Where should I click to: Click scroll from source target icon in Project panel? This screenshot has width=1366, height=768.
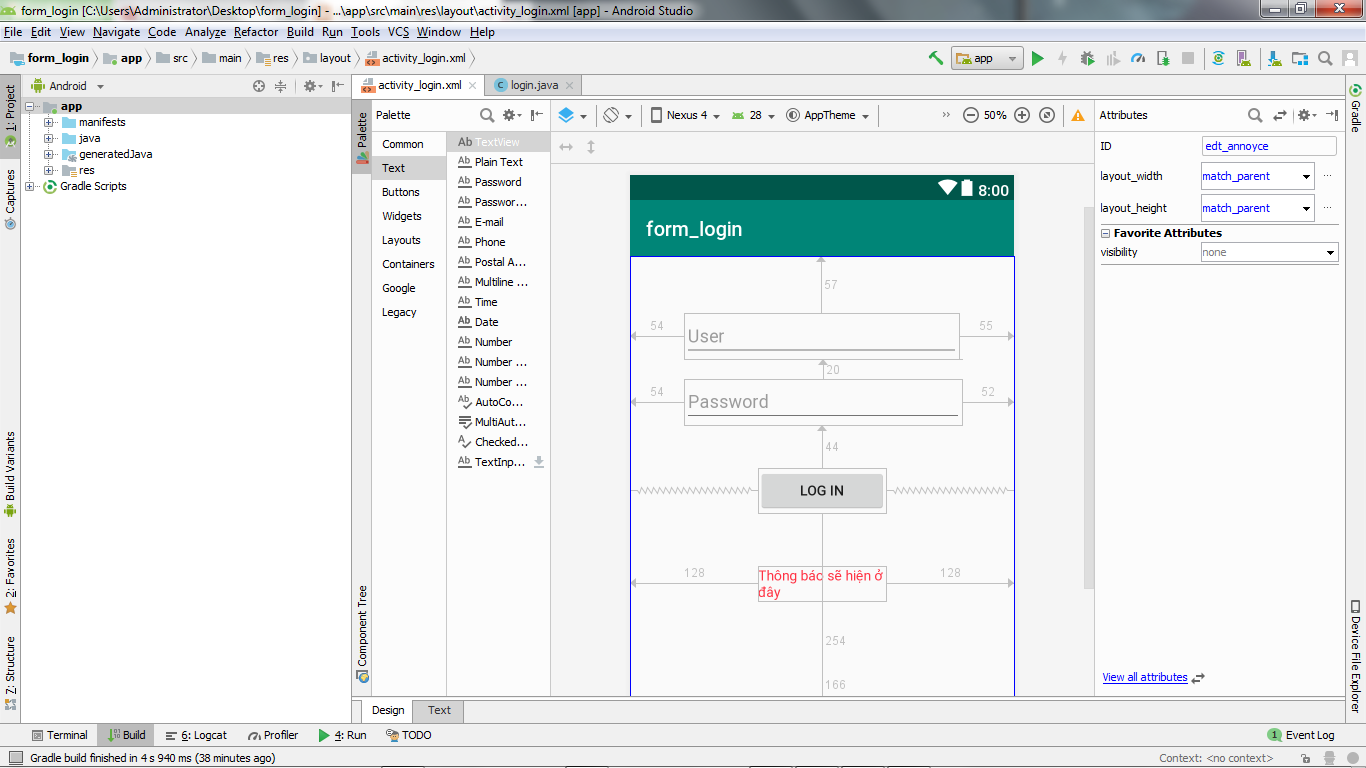coord(259,86)
